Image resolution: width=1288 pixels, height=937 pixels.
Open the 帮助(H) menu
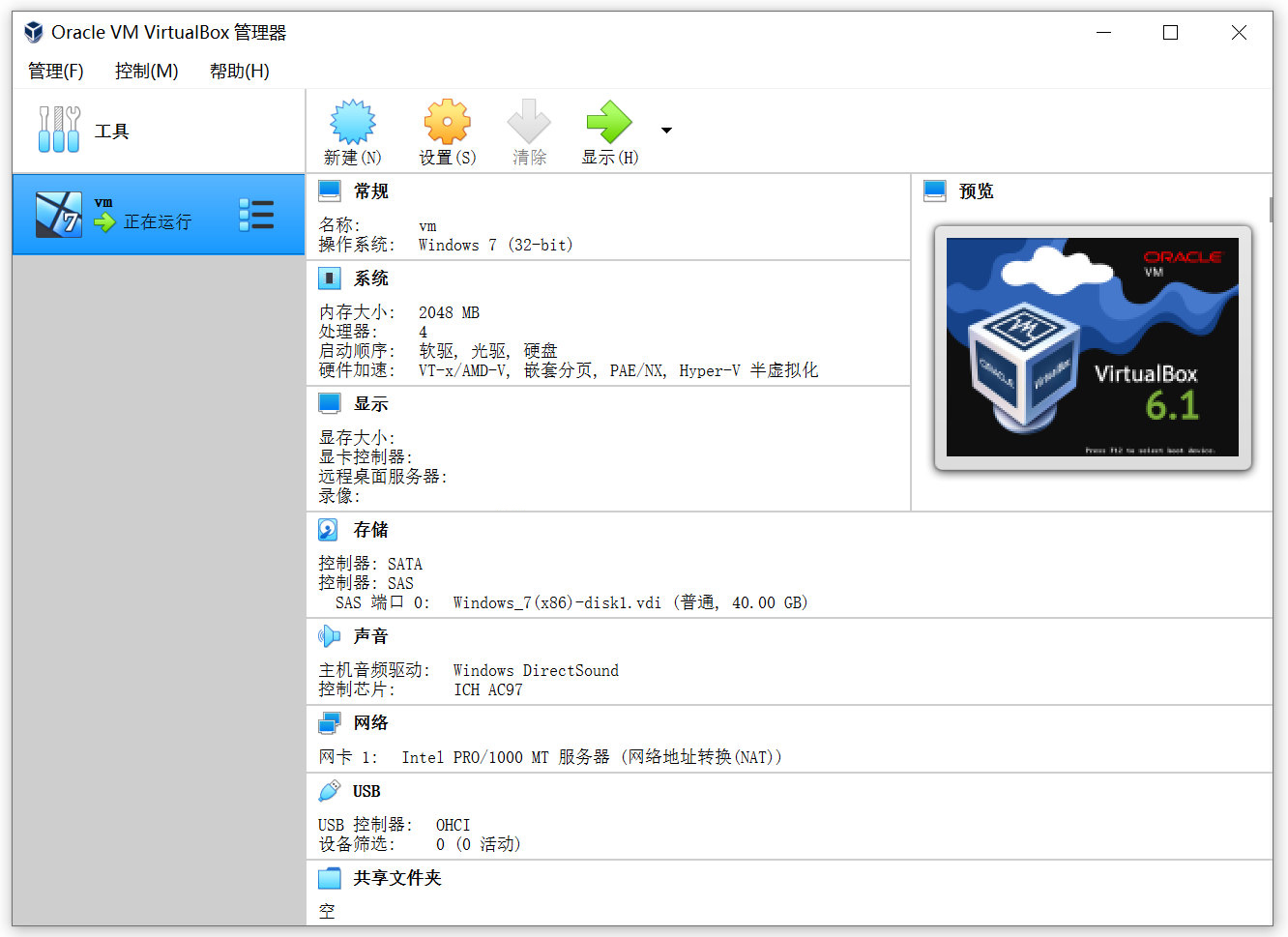pos(237,71)
